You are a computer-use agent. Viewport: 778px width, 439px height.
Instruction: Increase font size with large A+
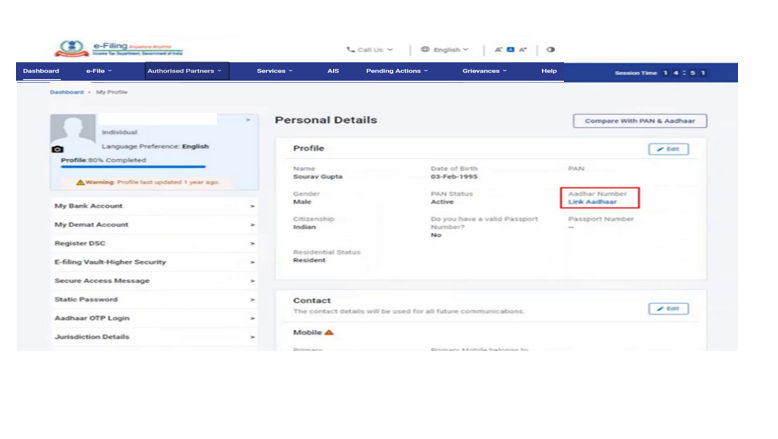coord(522,49)
